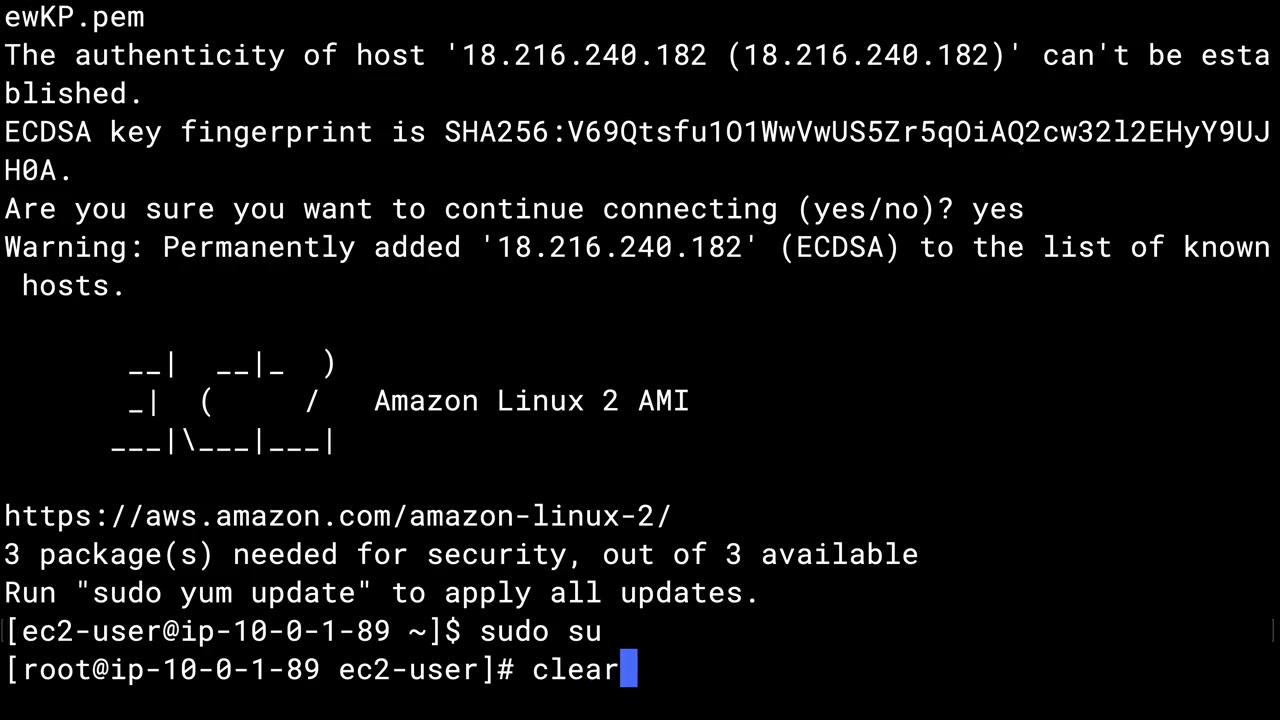
Task: Click the "H0A." fingerprint ending
Action: point(38,171)
